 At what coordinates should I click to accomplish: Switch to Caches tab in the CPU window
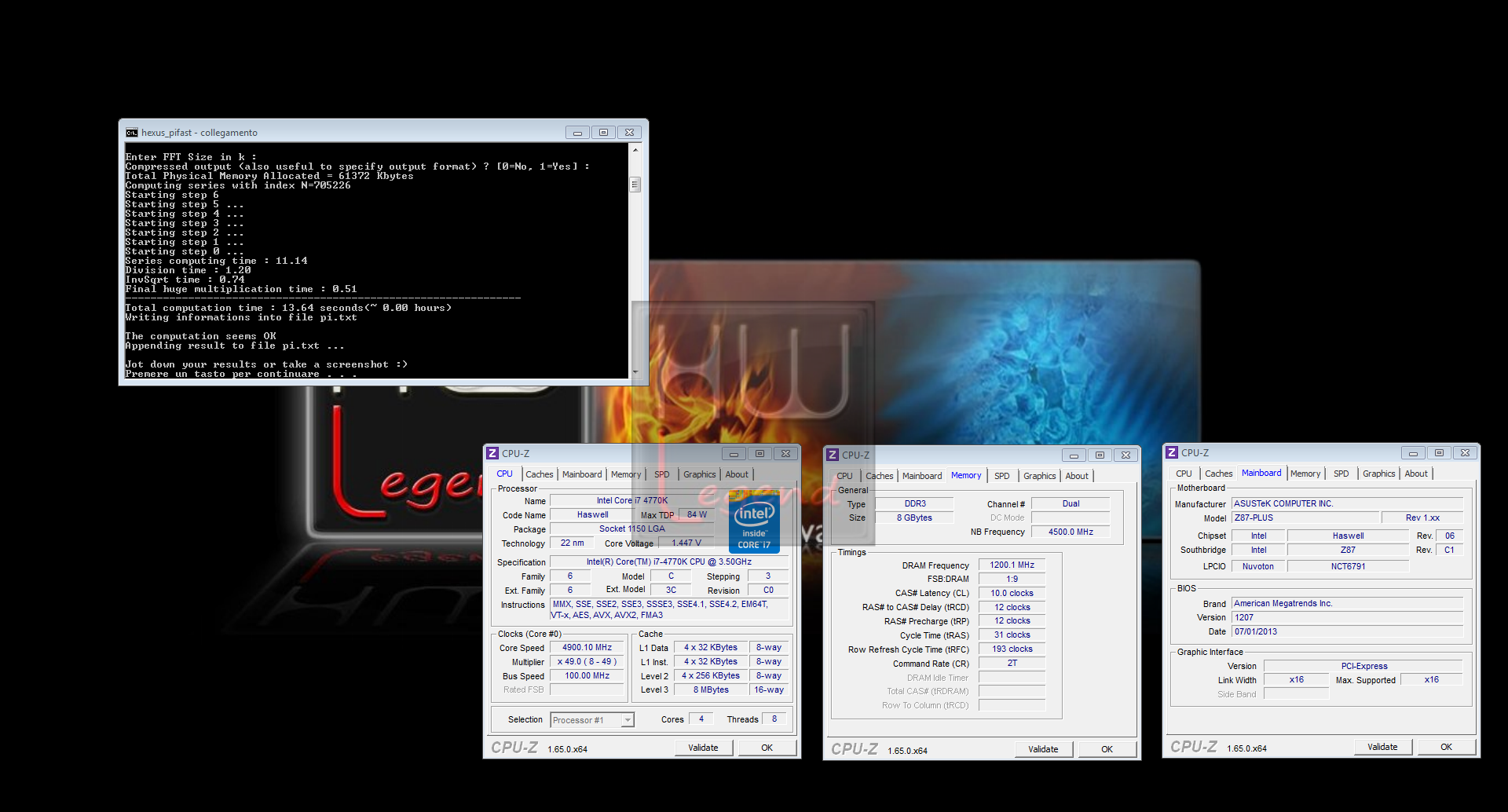pyautogui.click(x=540, y=474)
